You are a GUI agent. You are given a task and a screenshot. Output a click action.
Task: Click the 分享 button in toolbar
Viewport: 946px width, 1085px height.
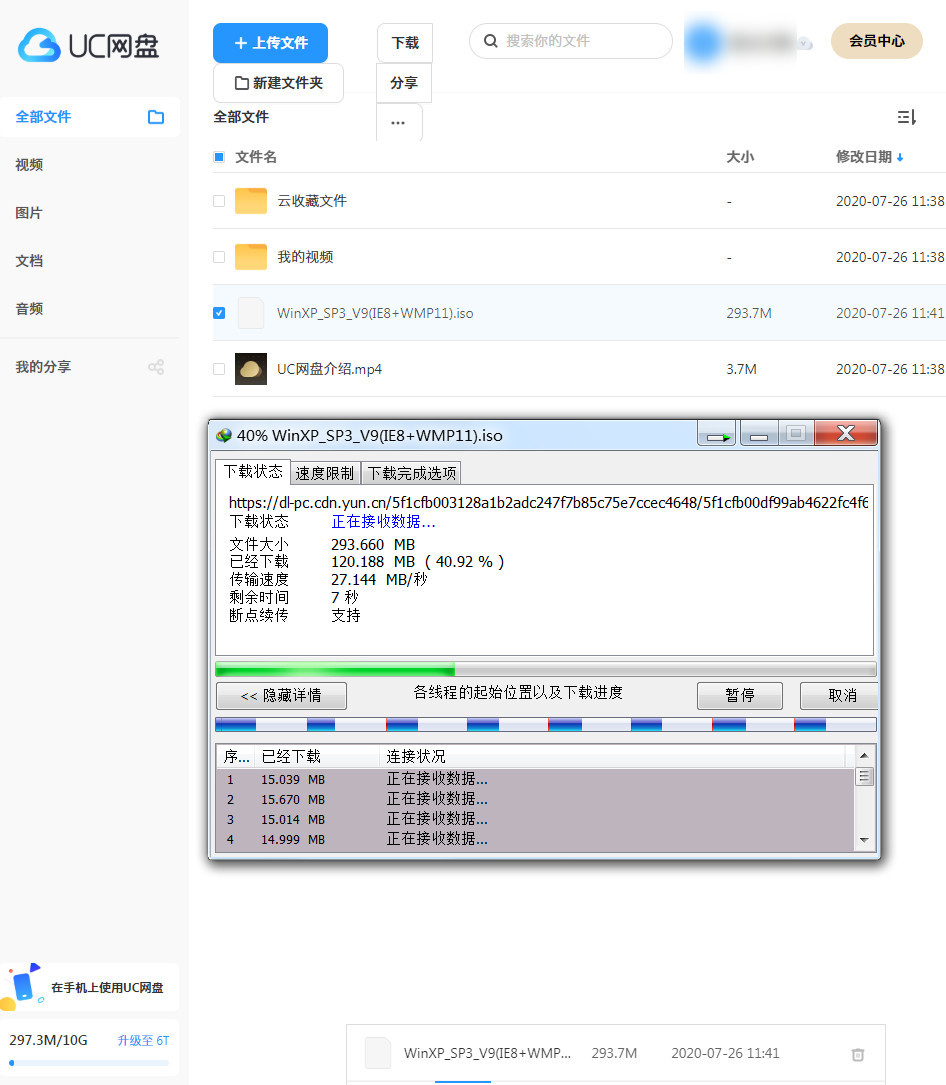coord(404,83)
